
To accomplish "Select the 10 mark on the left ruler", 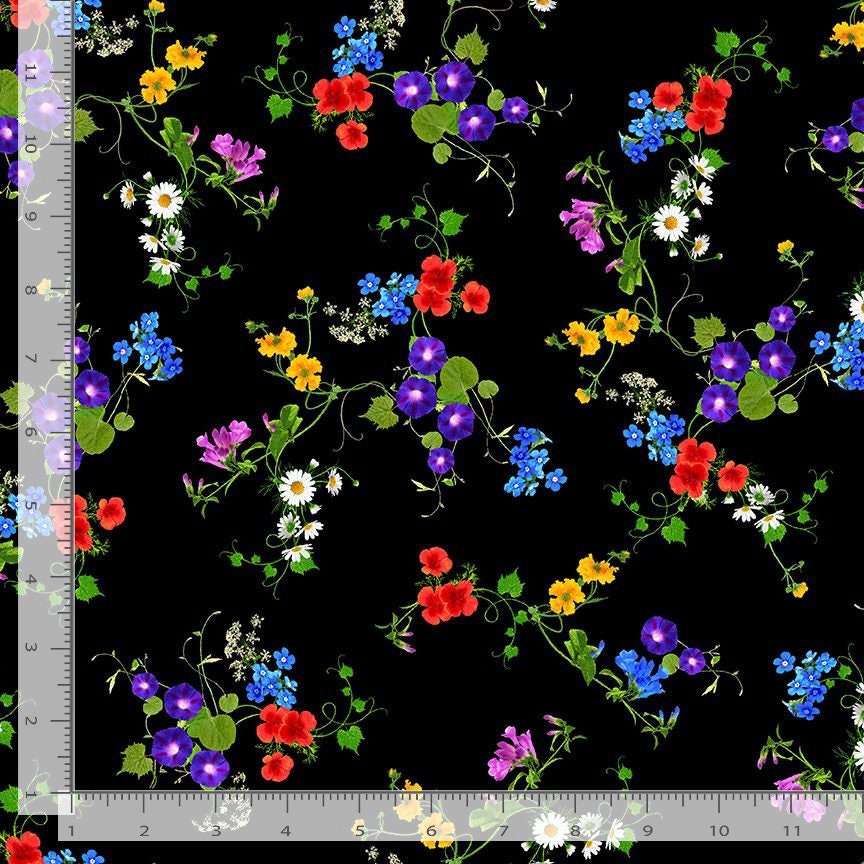I will click(x=32, y=145).
